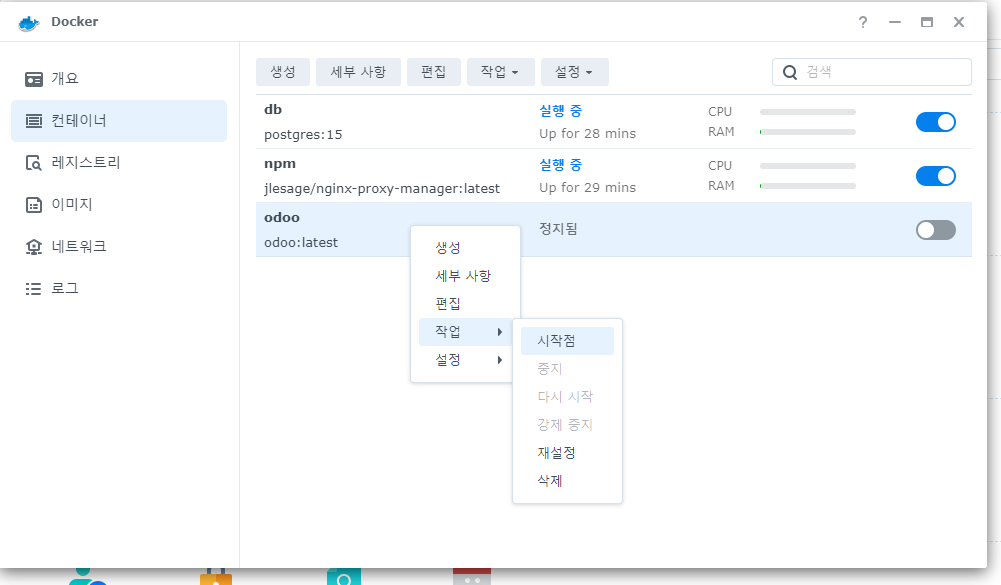Click the 정지됨 status of odoo
The width and height of the screenshot is (1001, 585).
pos(558,229)
